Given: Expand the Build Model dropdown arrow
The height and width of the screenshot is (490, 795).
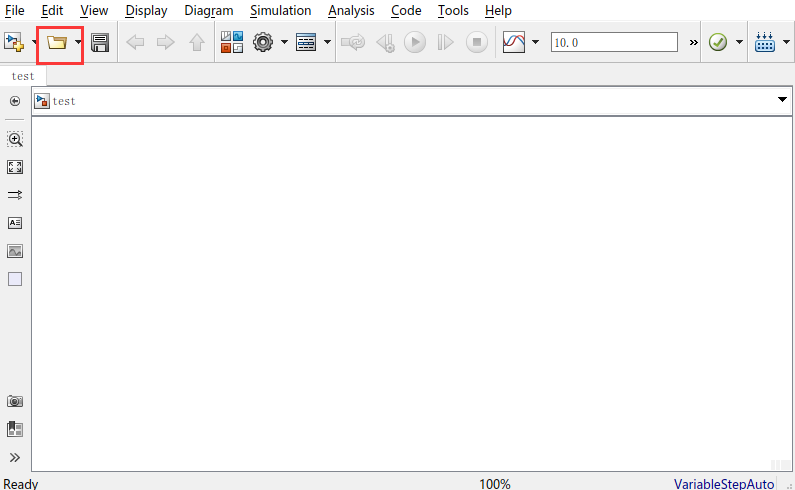Looking at the screenshot, I should click(786, 42).
